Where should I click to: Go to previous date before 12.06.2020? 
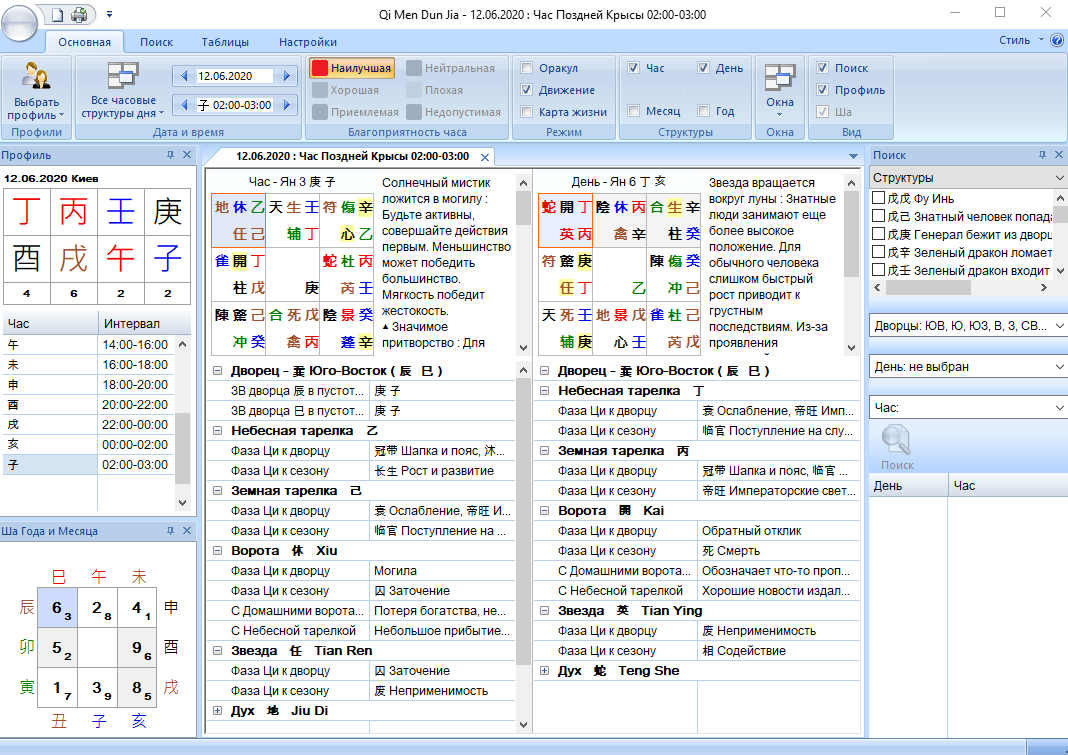coord(183,76)
